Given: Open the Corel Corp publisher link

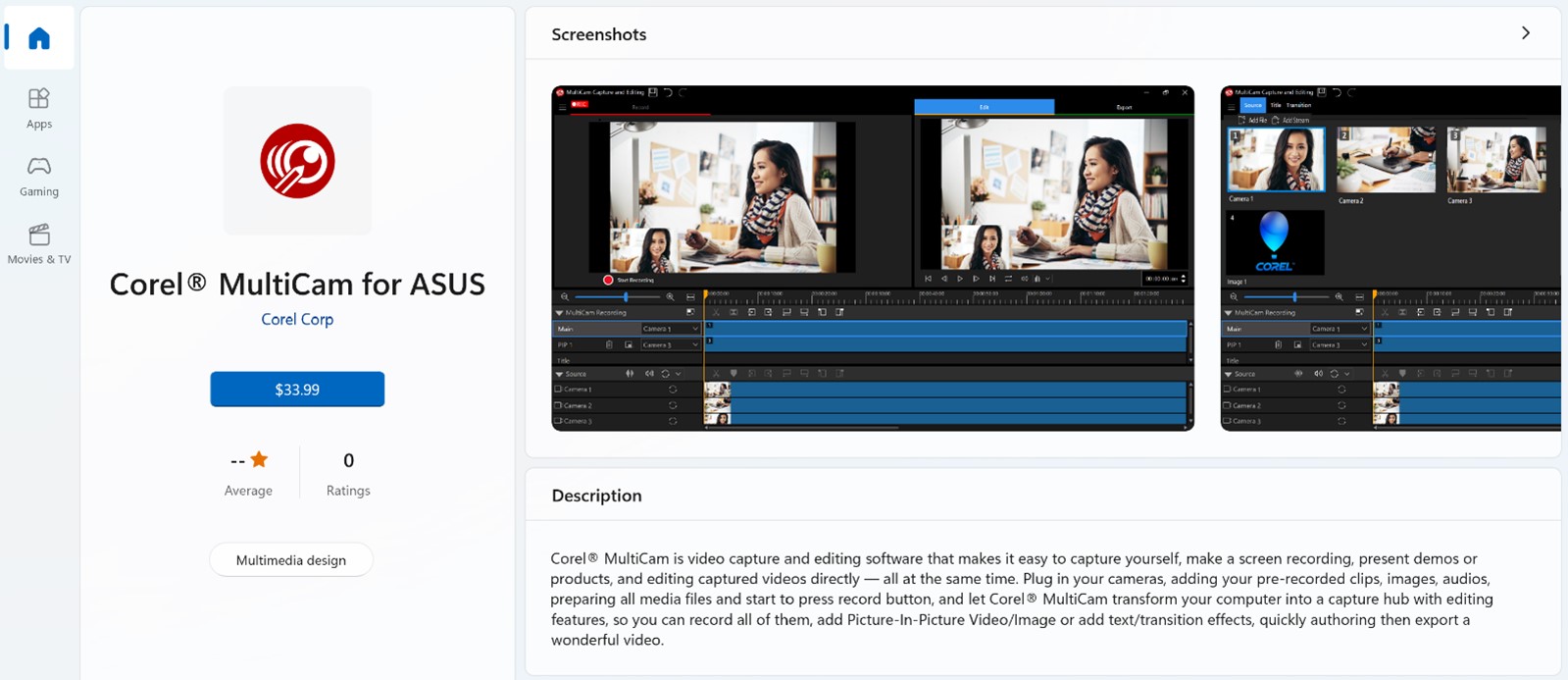Looking at the screenshot, I should (297, 319).
